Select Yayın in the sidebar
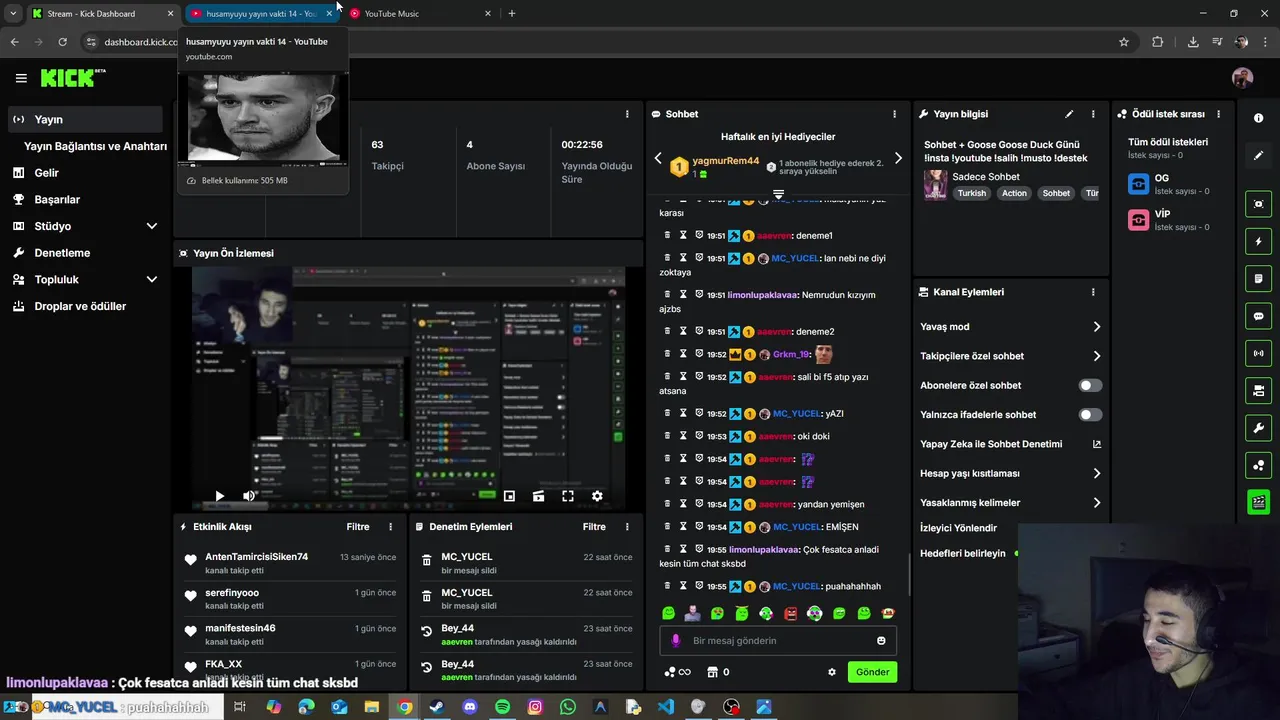The width and height of the screenshot is (1280, 720). (86, 119)
